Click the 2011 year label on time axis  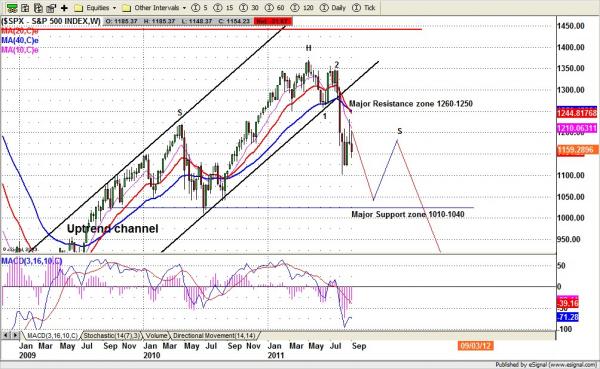pos(276,355)
